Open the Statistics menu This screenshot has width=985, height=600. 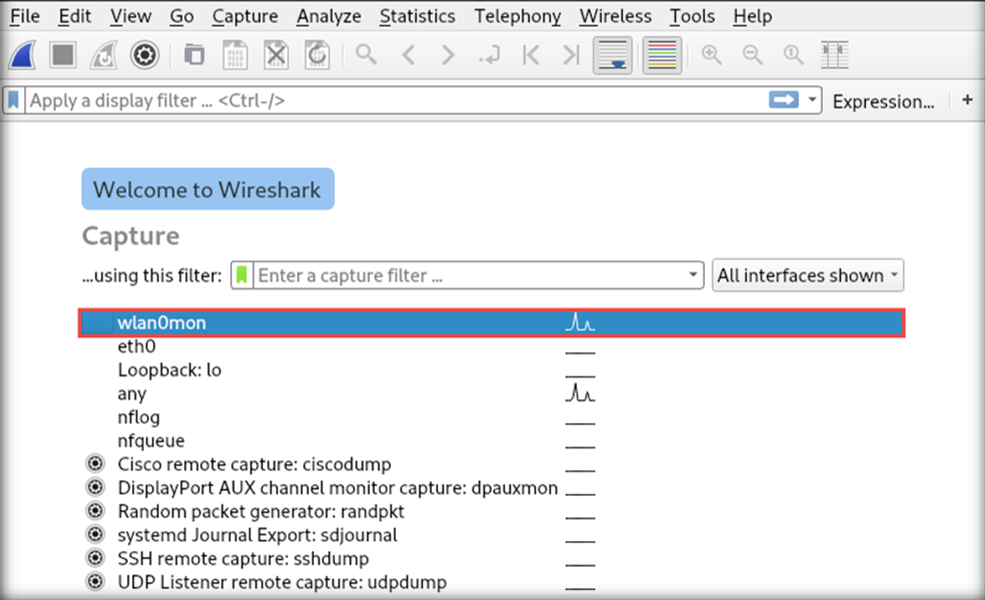pos(417,16)
